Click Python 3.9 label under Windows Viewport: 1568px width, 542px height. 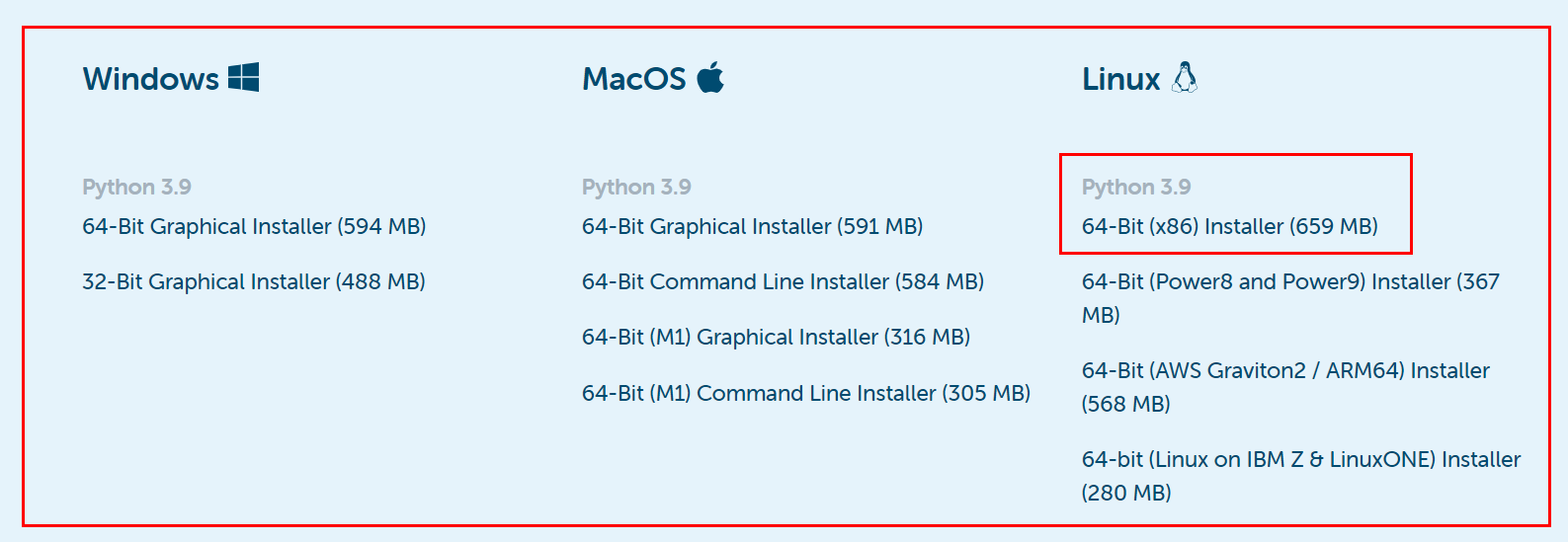pos(136,188)
